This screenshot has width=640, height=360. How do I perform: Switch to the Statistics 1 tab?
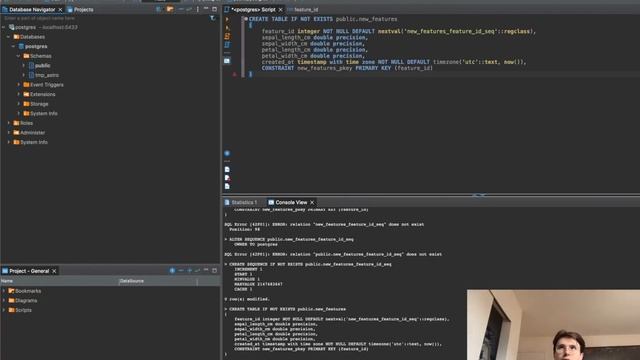click(241, 202)
